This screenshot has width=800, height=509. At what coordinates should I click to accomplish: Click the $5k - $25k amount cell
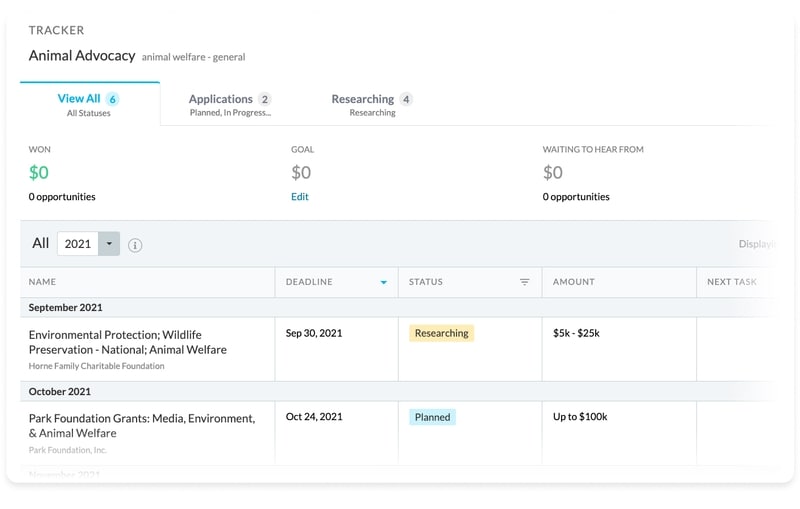581,333
